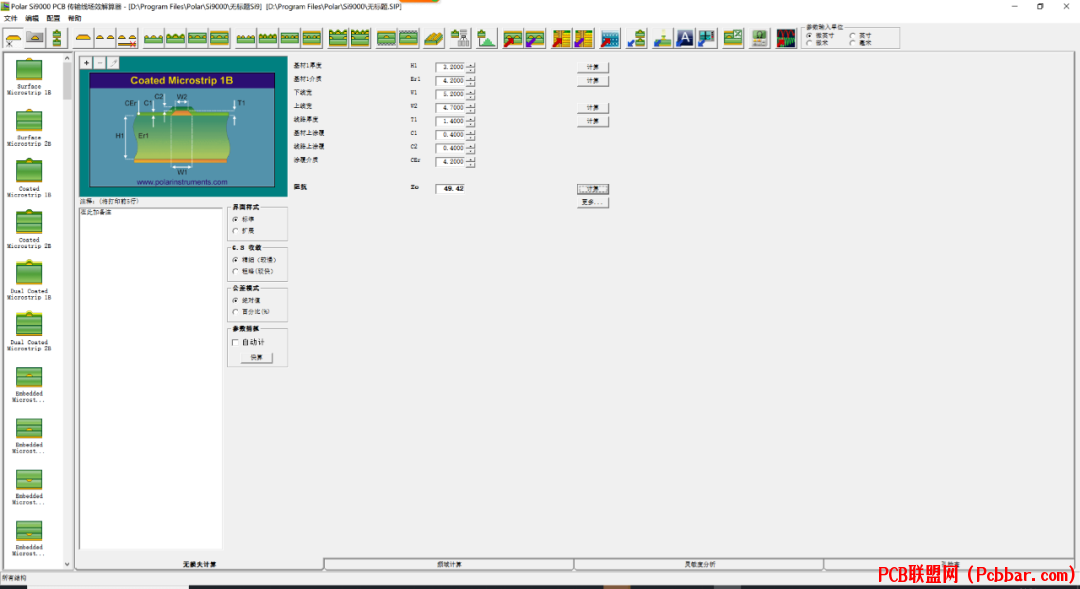Click the CEr spinner arrows
The width and height of the screenshot is (1080, 589).
470,162
